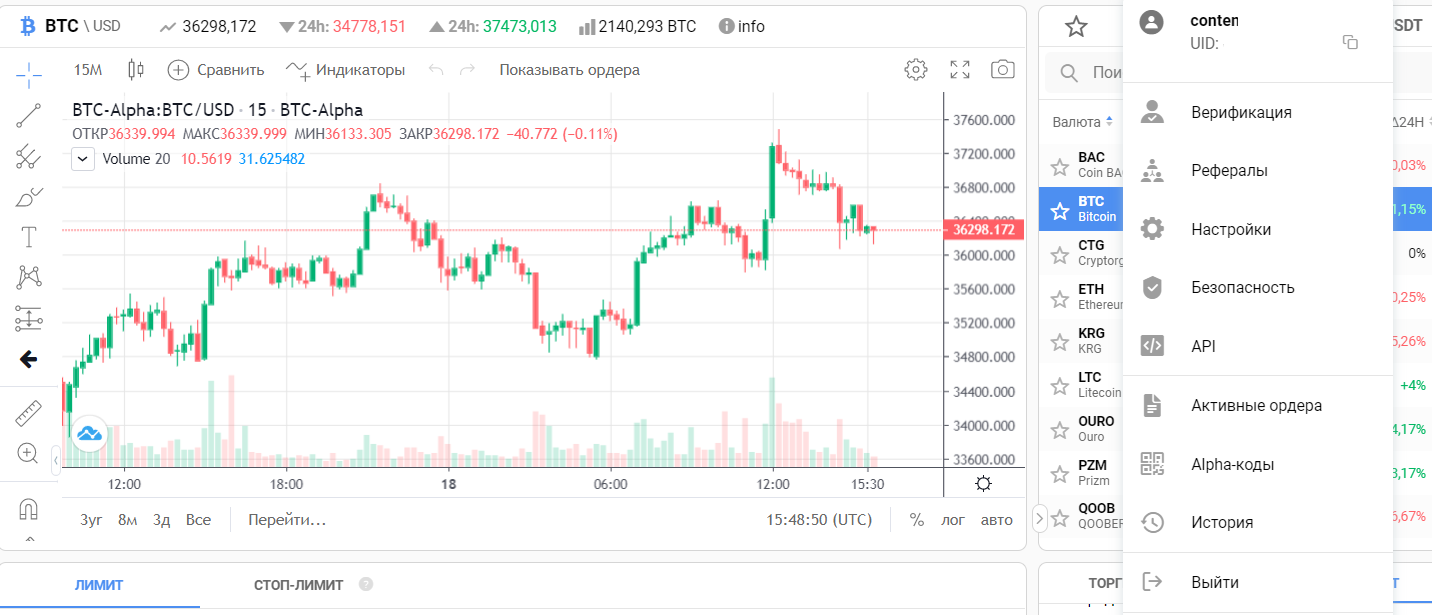Viewport: 1432px width, 615px height.
Task: Open the Индикаторы indicators menu
Action: point(345,70)
